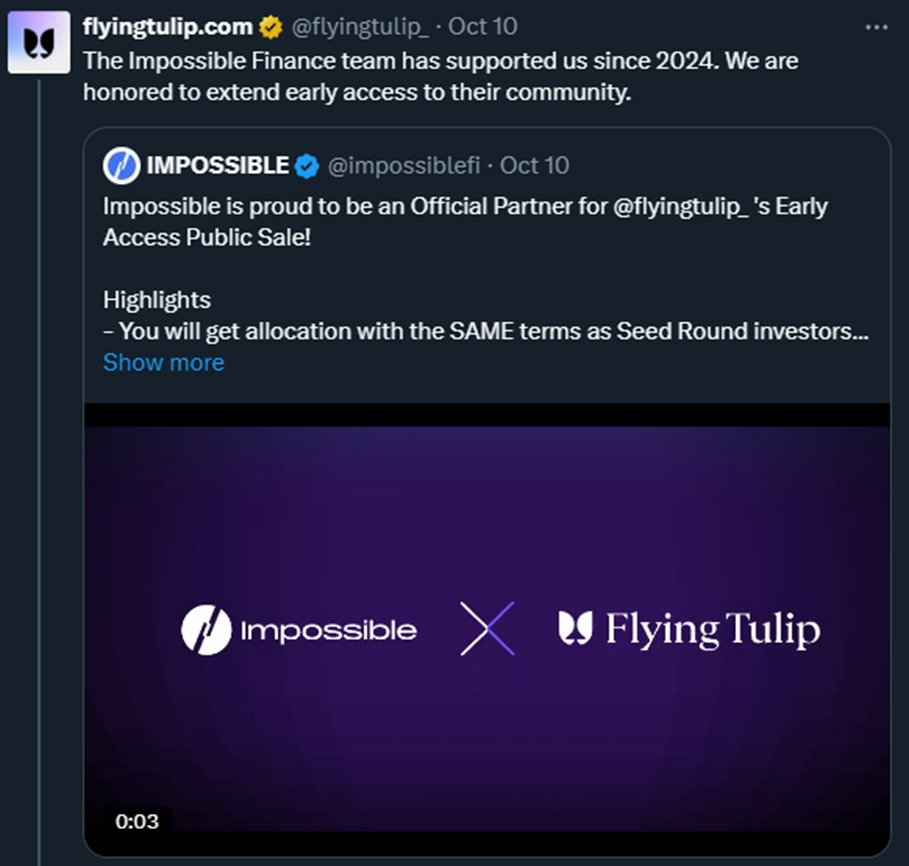Click the X cross symbol in the video
The height and width of the screenshot is (866, 909).
tap(487, 629)
